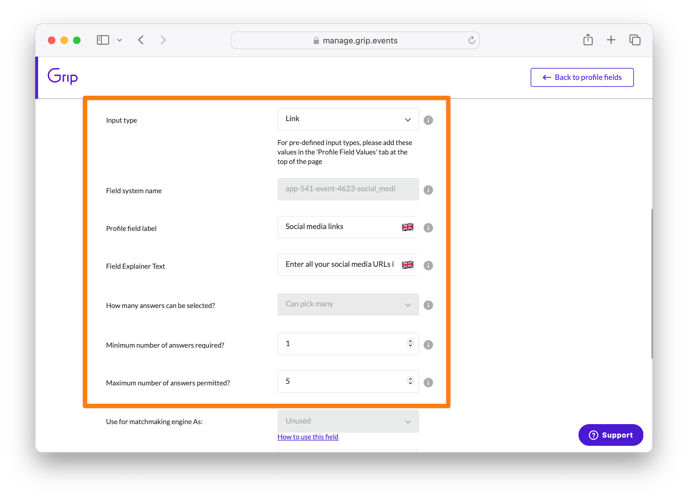688x499 pixels.
Task: Toggle the Safari sidebar
Action: tap(103, 40)
